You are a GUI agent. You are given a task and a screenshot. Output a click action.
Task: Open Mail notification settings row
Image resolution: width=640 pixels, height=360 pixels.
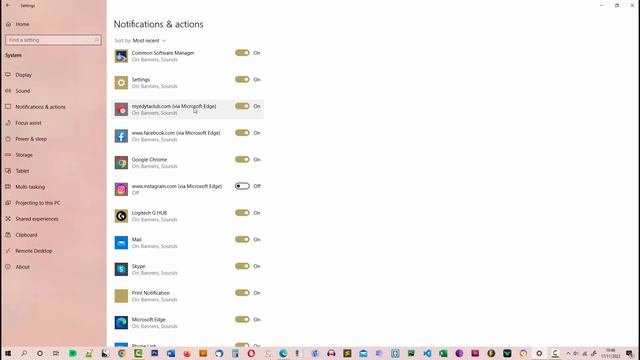pos(188,242)
